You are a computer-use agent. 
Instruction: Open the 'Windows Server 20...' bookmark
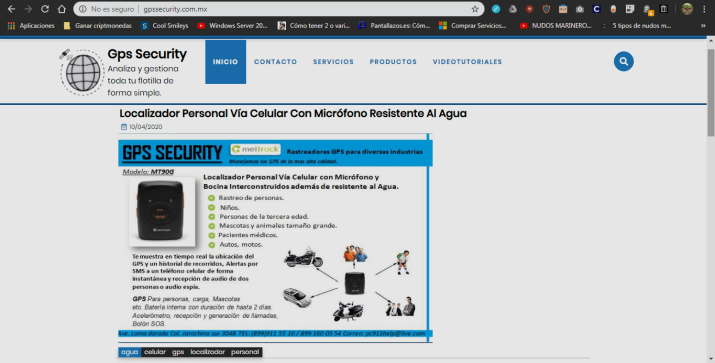pyautogui.click(x=233, y=26)
